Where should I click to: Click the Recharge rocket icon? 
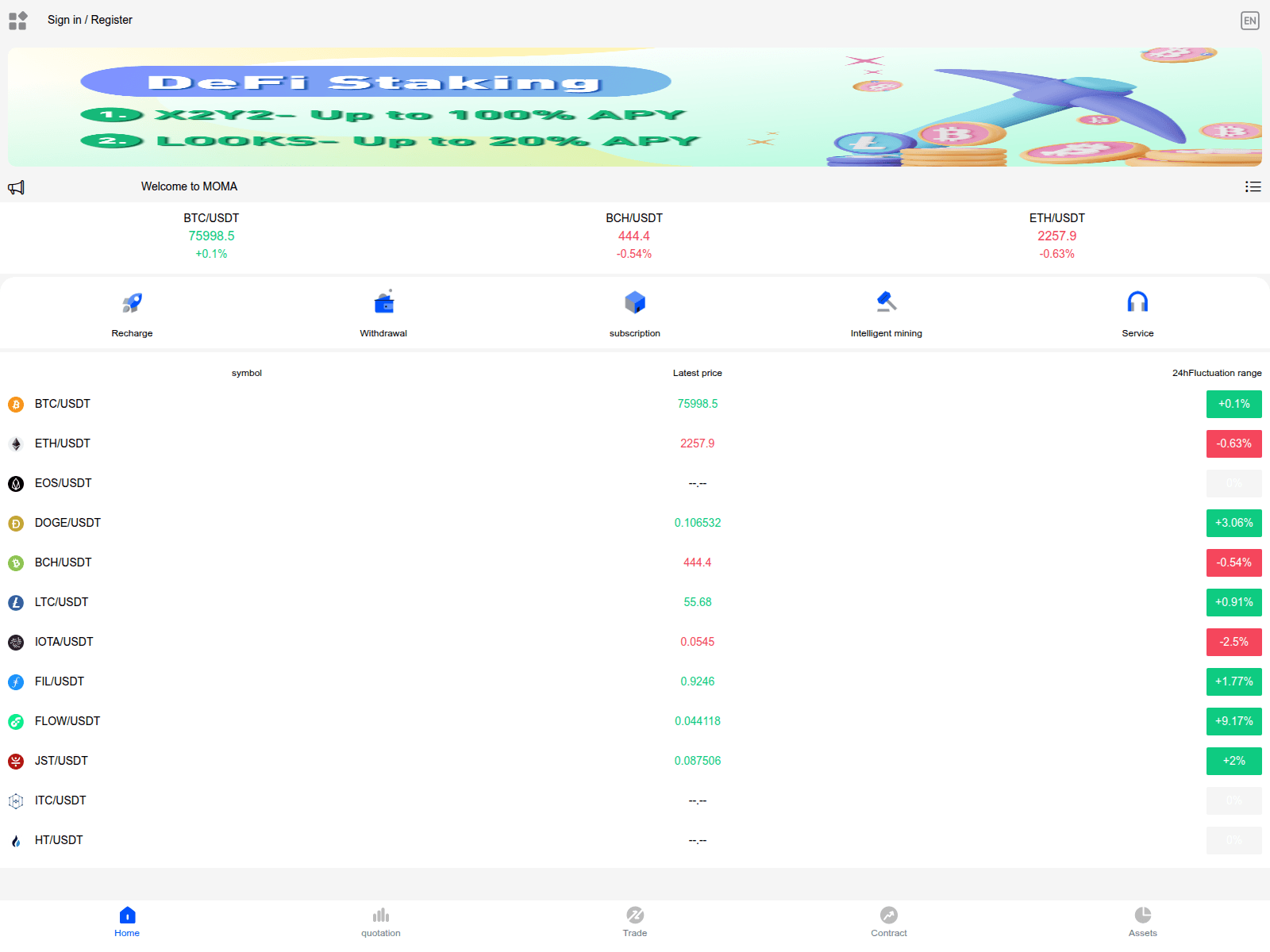click(132, 302)
